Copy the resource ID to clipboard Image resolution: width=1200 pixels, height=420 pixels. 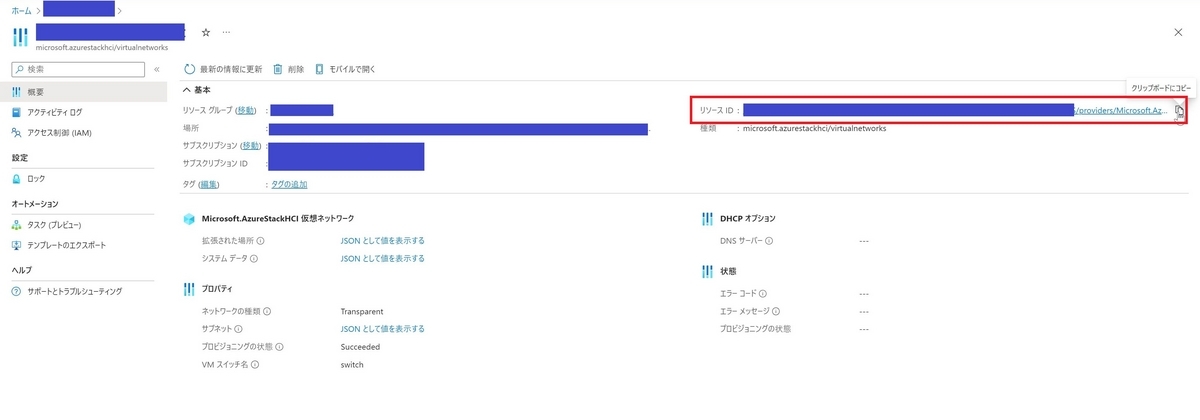1180,110
